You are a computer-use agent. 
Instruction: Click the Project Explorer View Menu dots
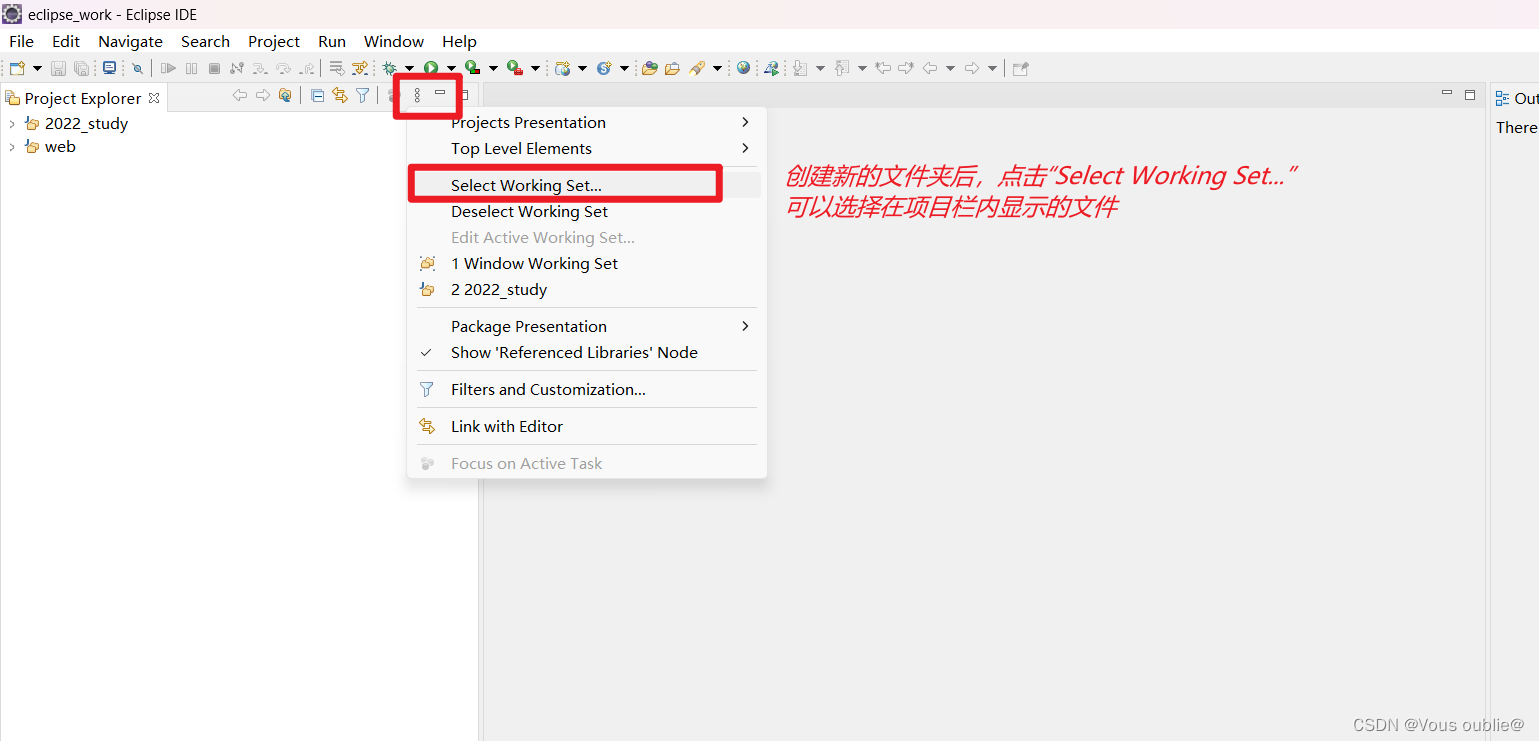pos(417,96)
